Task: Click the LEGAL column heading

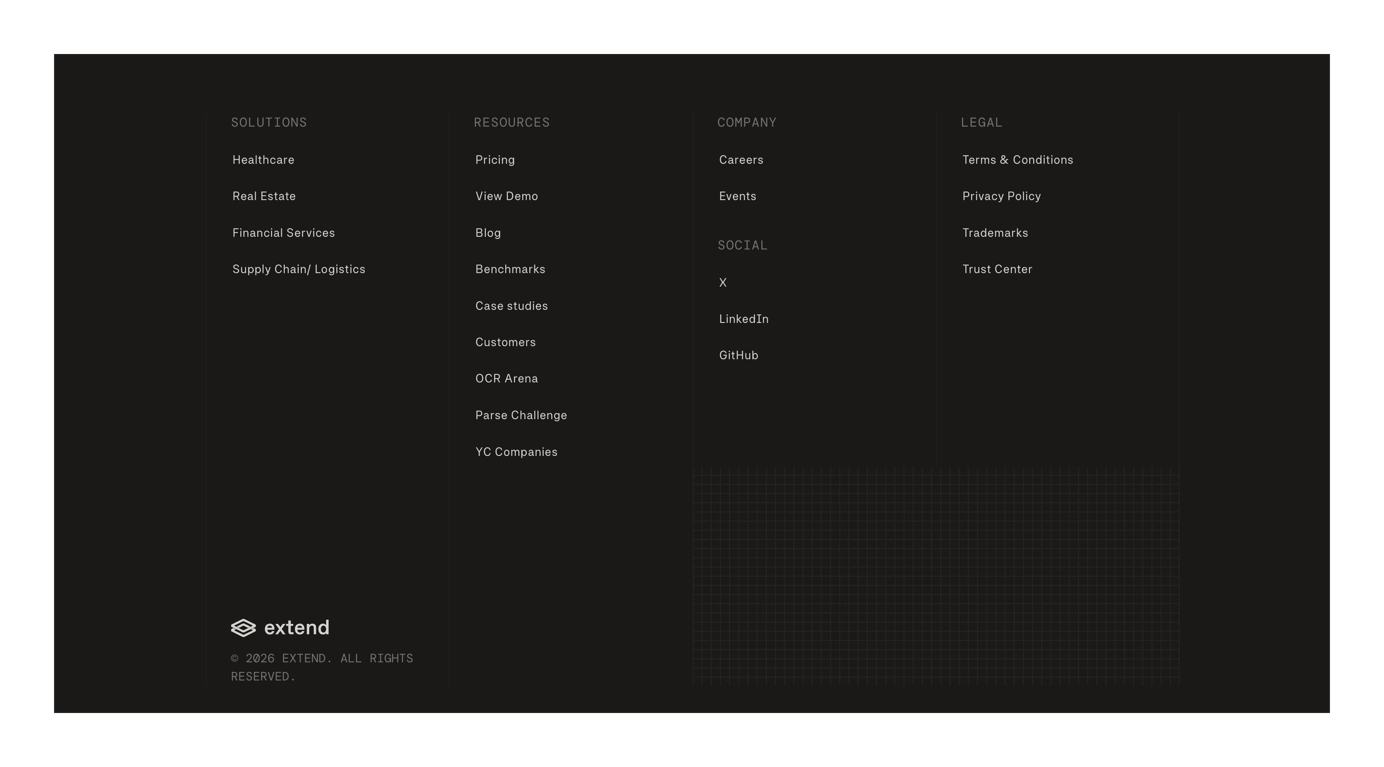Action: [981, 122]
